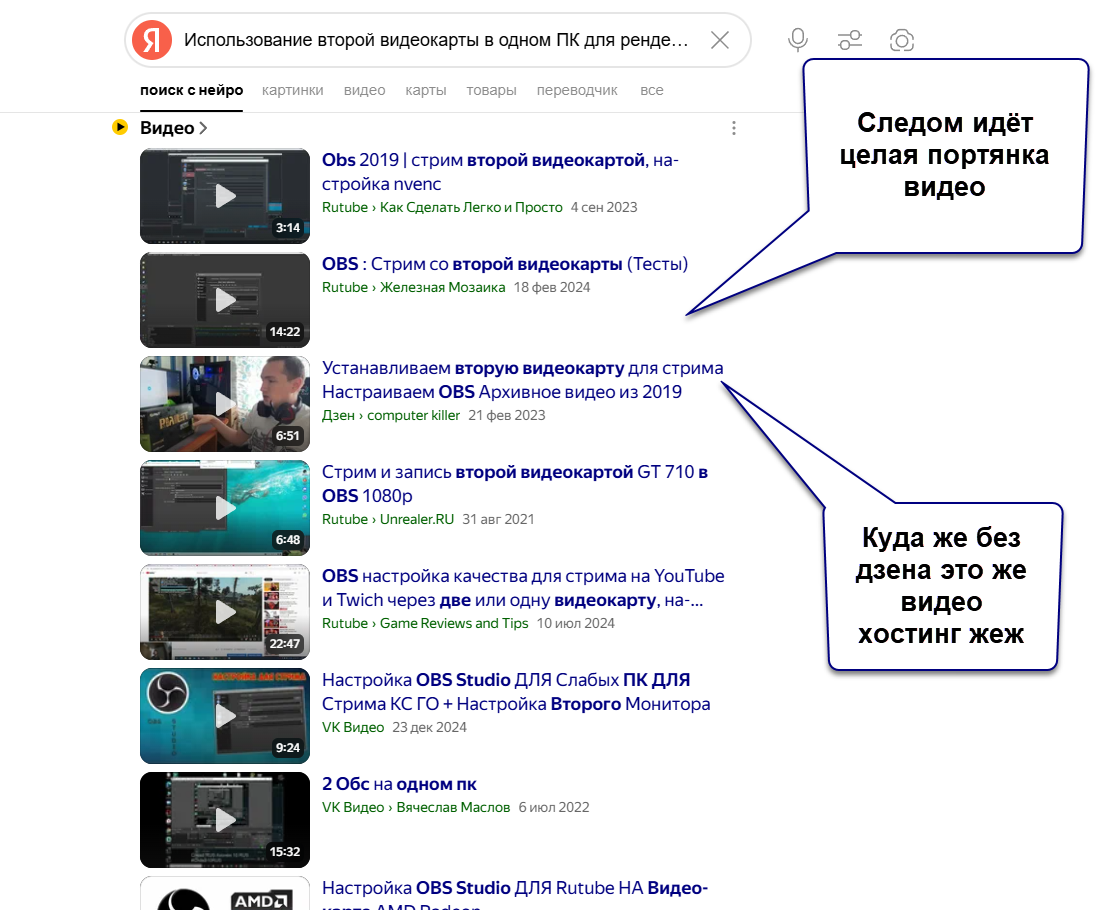Open the карты tab
1096x910 pixels.
(425, 90)
